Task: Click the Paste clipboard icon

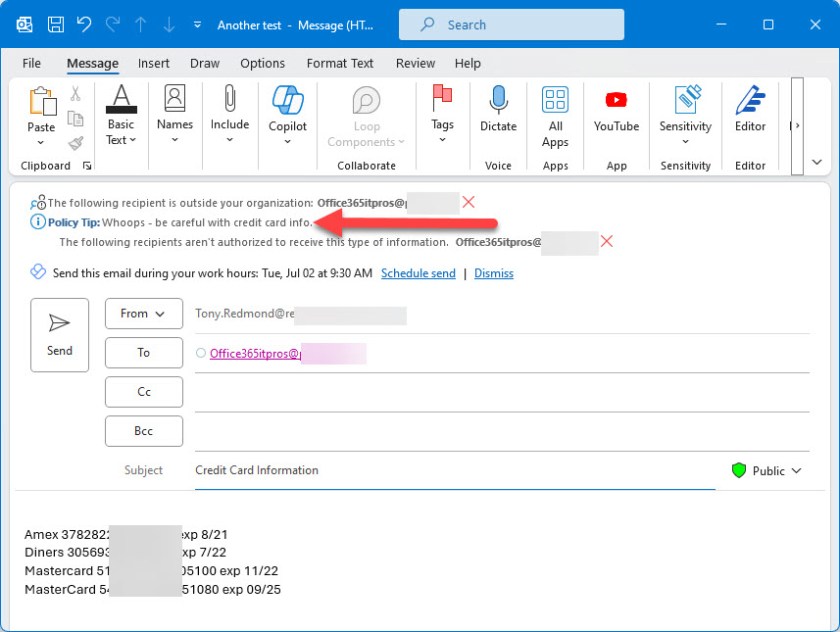Action: [x=42, y=101]
